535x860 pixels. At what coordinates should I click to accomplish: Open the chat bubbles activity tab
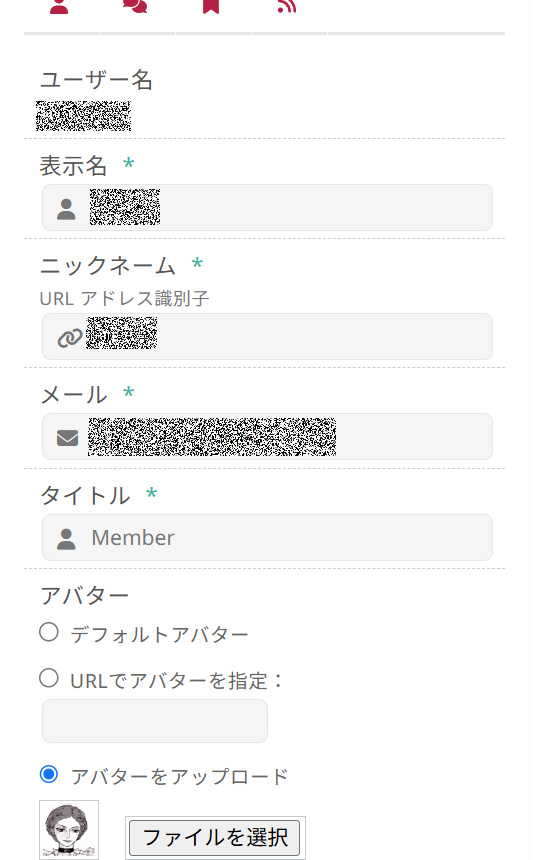point(135,6)
